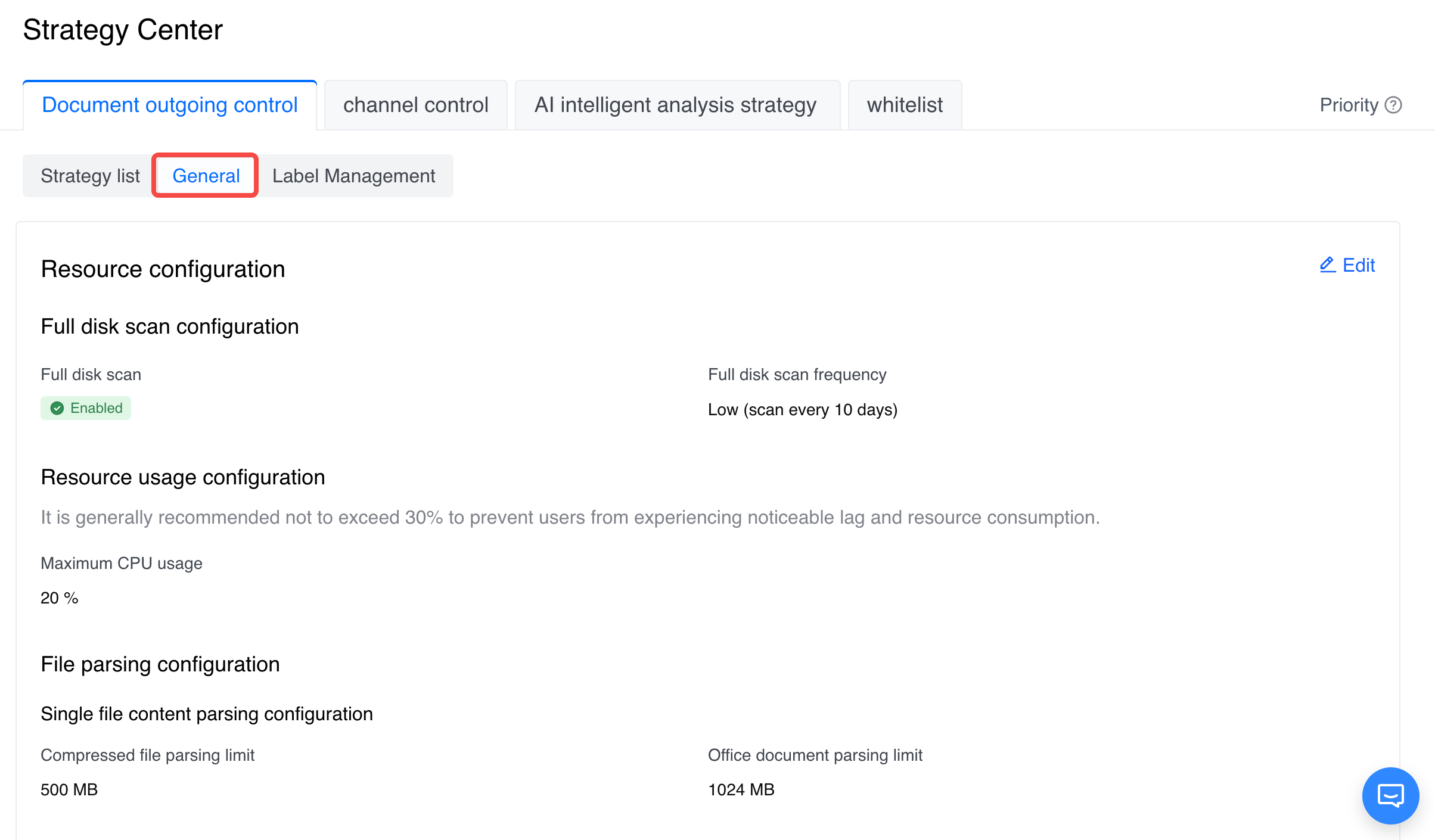The height and width of the screenshot is (840, 1435).
Task: Select the Document outgoing control tab
Action: [x=170, y=105]
